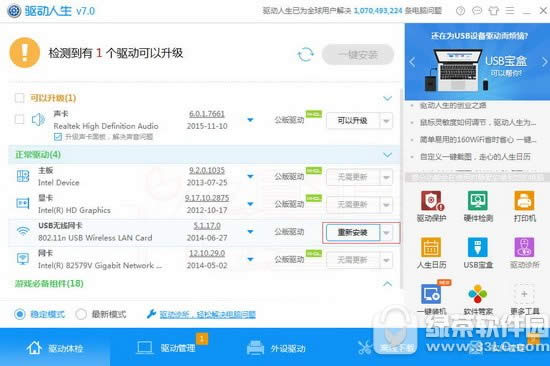Click 重新安装 for USB wireless card

[x=353, y=233]
